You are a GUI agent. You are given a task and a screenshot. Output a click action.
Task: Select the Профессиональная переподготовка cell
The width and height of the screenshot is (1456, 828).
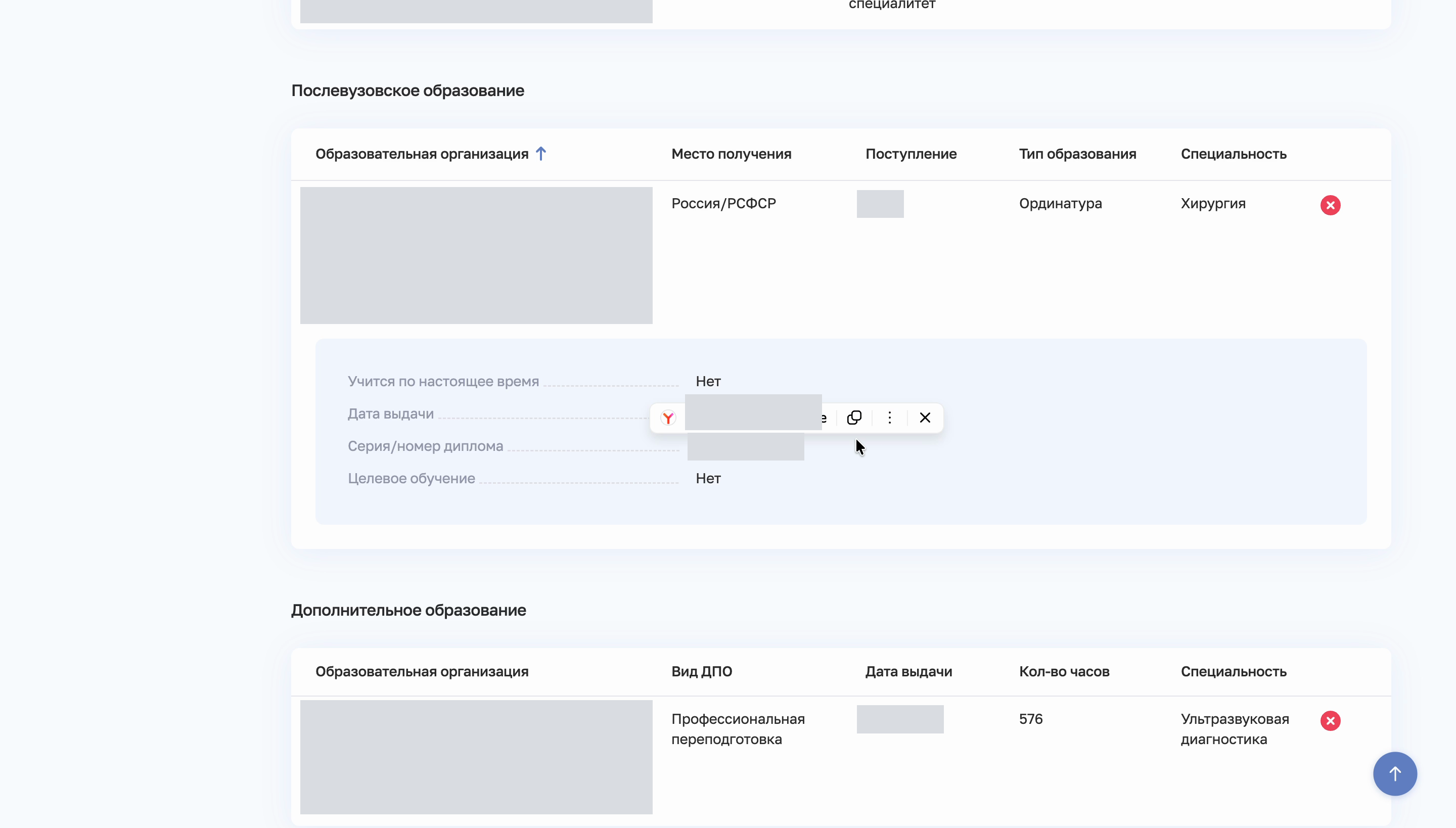pyautogui.click(x=738, y=729)
